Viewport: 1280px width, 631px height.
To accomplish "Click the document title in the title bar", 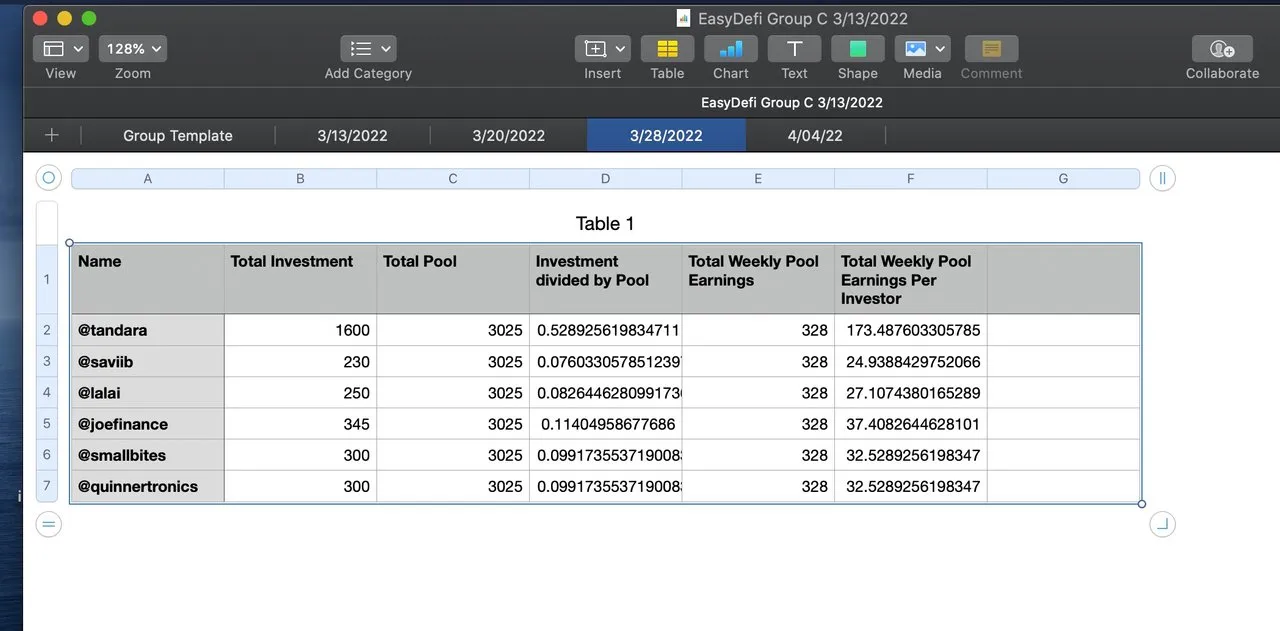I will 803,18.
